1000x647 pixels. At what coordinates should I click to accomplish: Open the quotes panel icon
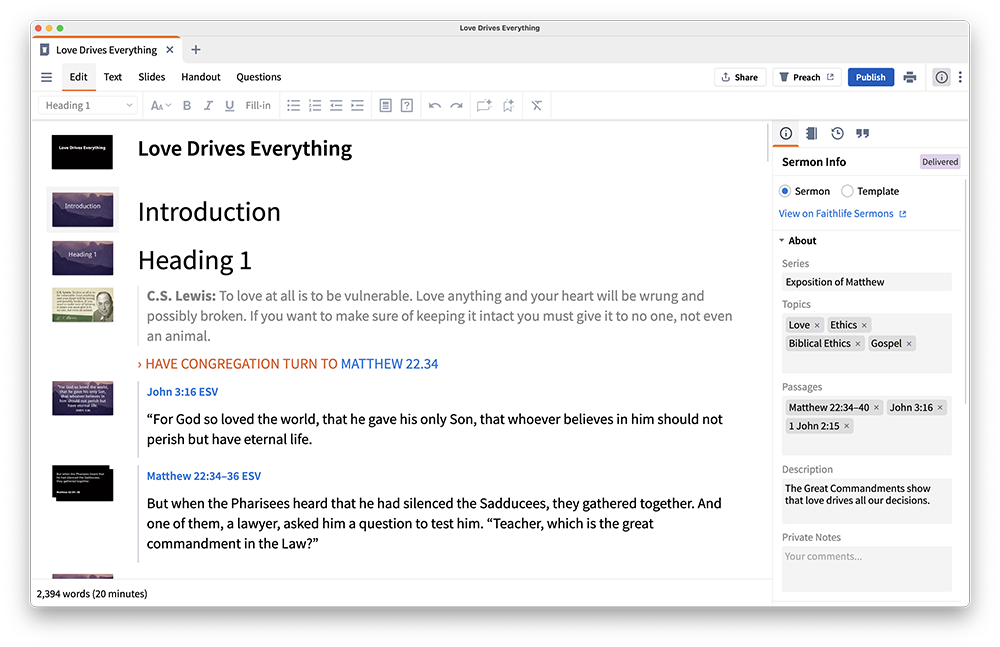(862, 133)
